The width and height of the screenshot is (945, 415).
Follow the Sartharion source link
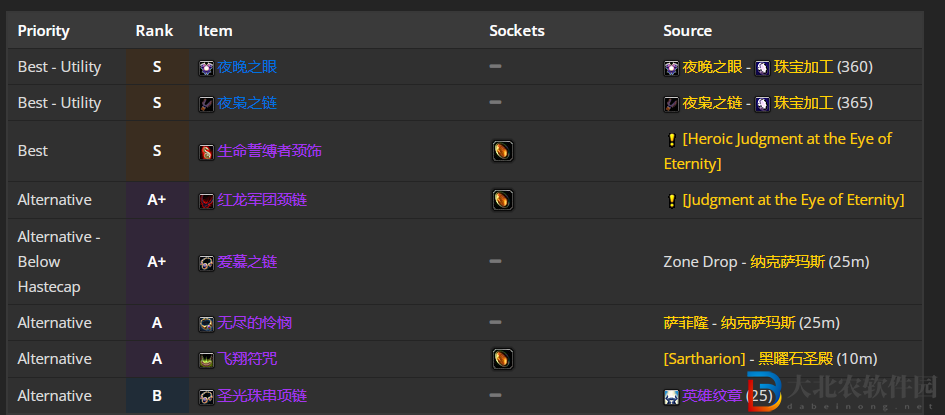(705, 359)
